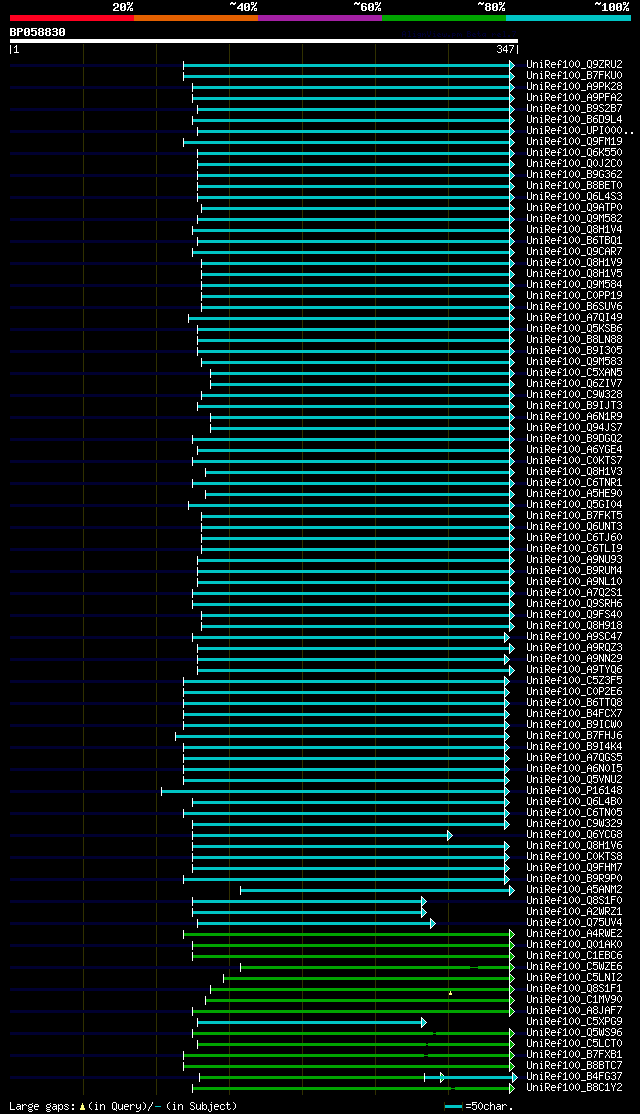Select the UniRef100_C5XAN5 label
Viewport: 640px width, 1114px height.
point(574,372)
